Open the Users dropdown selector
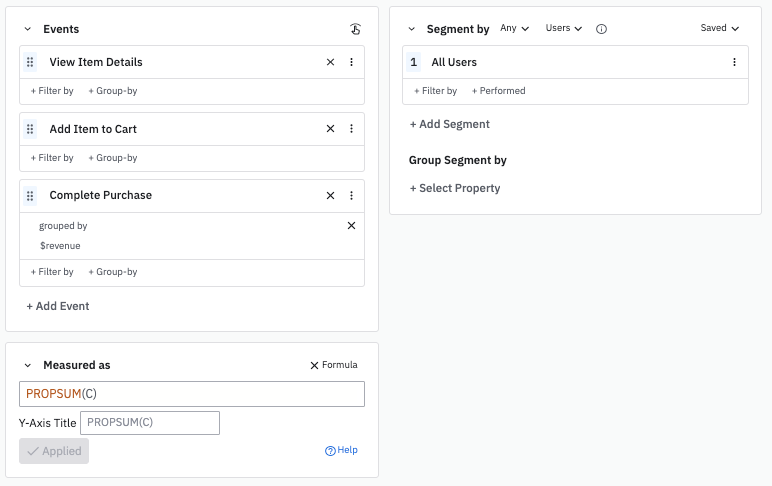The image size is (772, 486). tap(563, 29)
